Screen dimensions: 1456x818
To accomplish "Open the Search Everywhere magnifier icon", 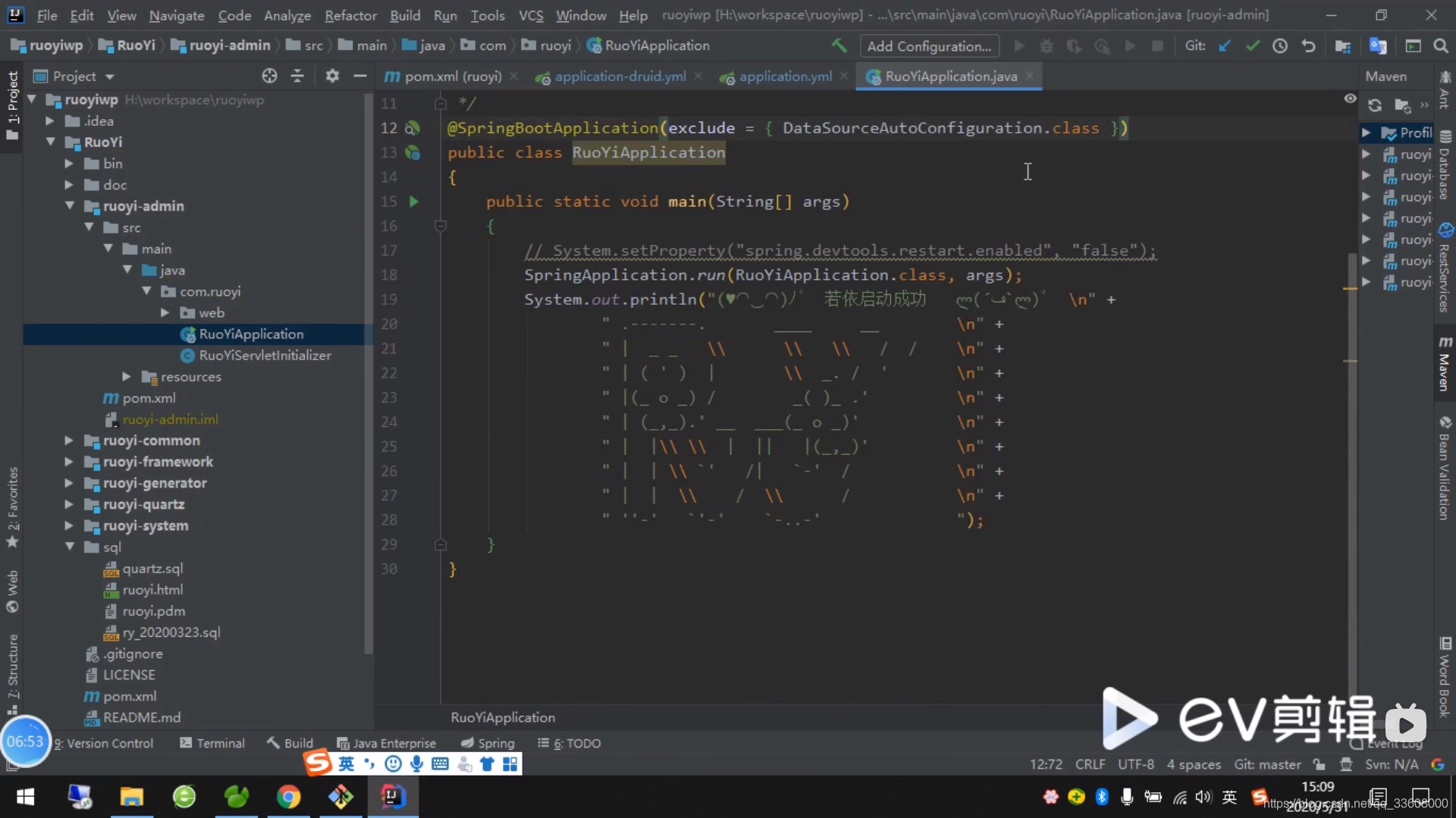I will (1441, 45).
